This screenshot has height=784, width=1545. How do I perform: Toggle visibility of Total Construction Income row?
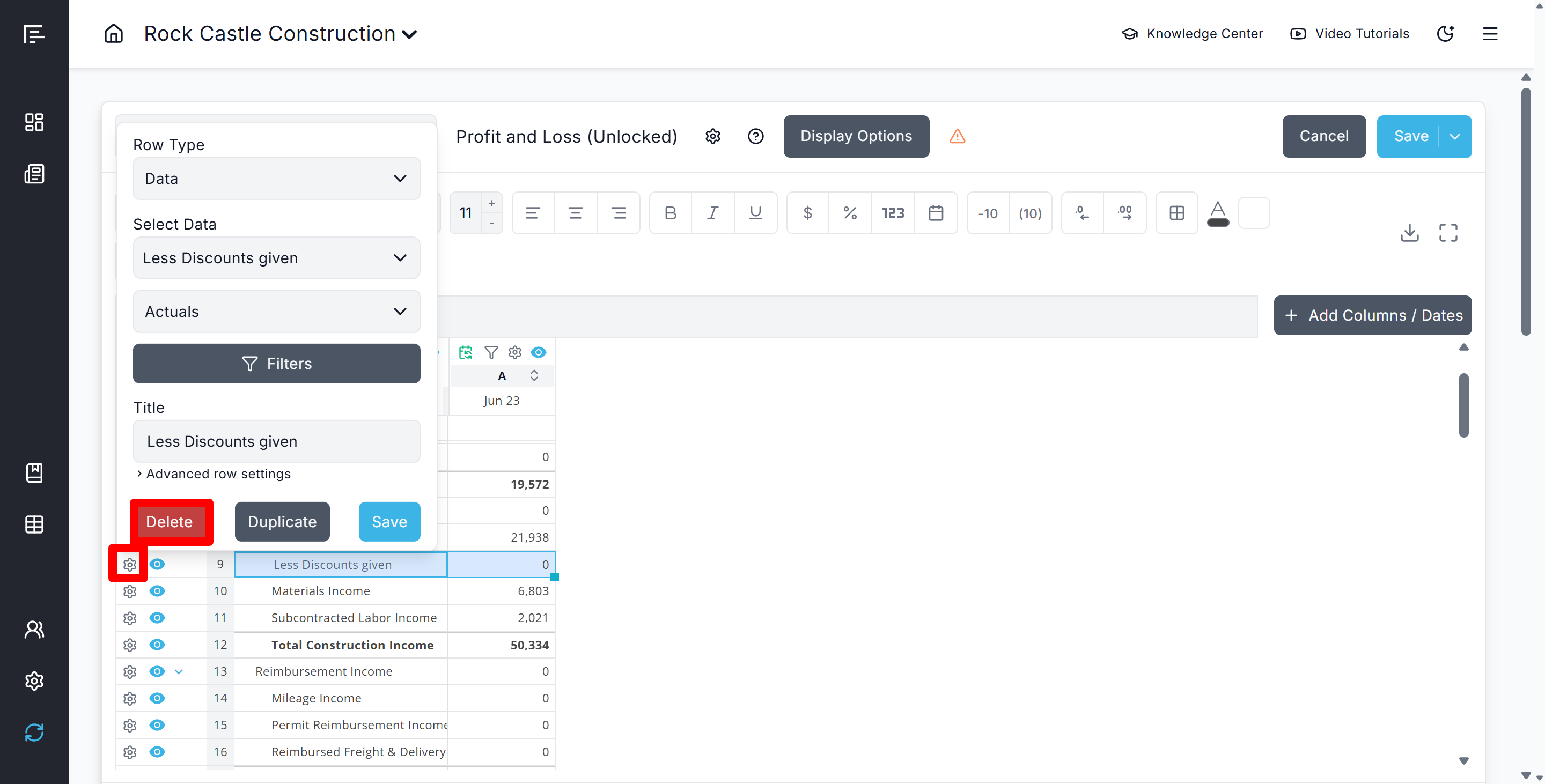tap(157, 645)
